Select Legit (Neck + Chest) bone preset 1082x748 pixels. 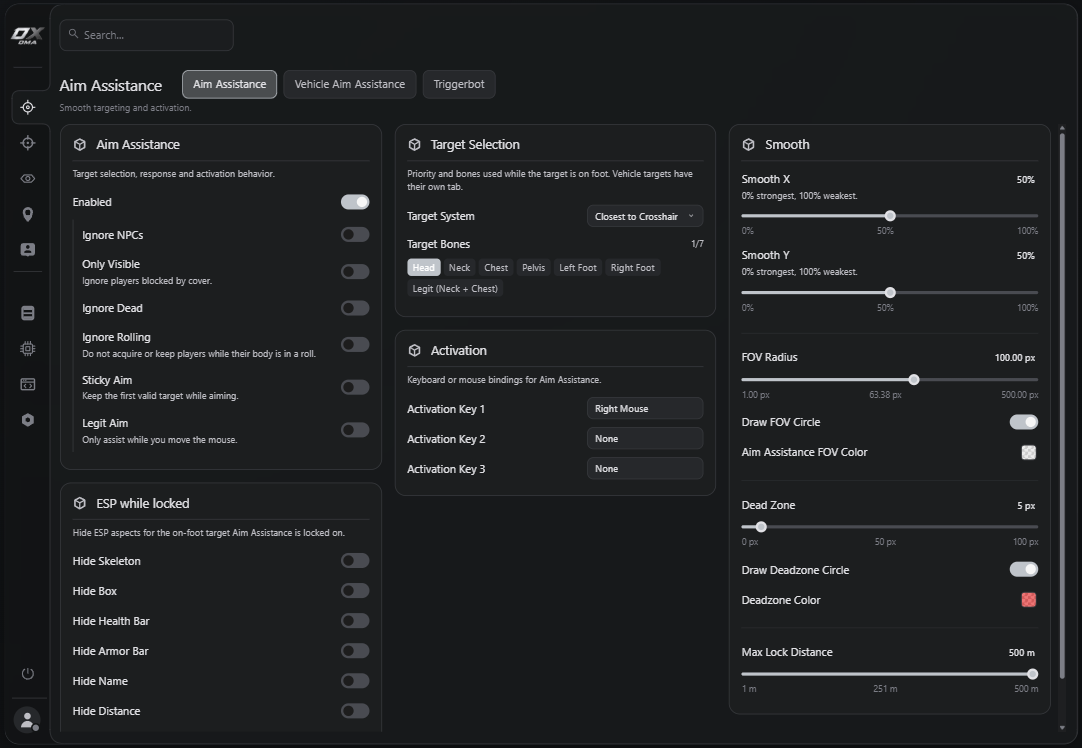click(x=455, y=288)
